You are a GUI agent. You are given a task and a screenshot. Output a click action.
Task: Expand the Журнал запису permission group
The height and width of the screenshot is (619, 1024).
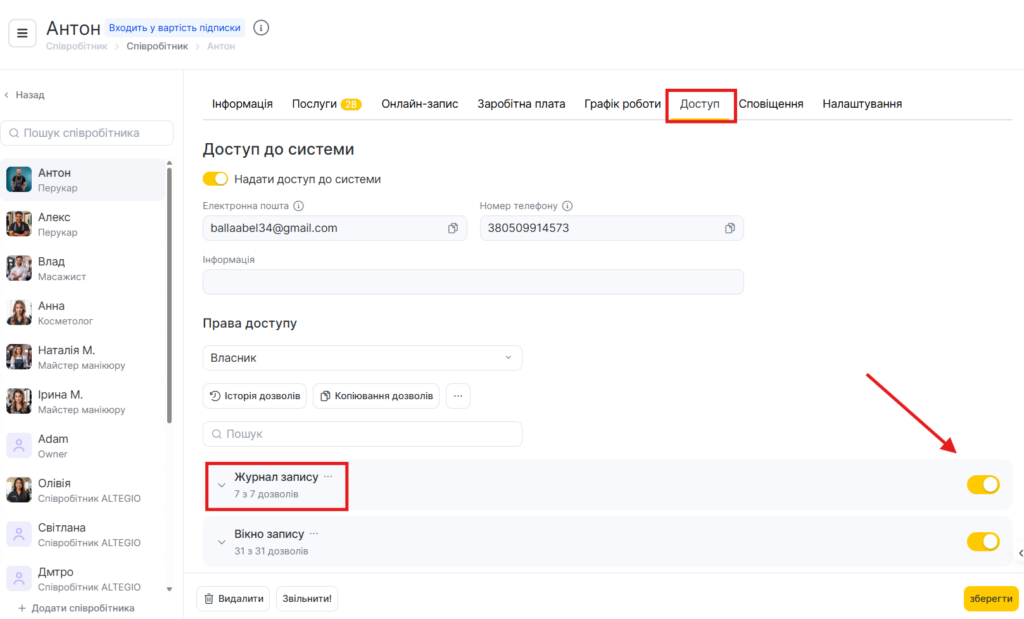click(222, 486)
